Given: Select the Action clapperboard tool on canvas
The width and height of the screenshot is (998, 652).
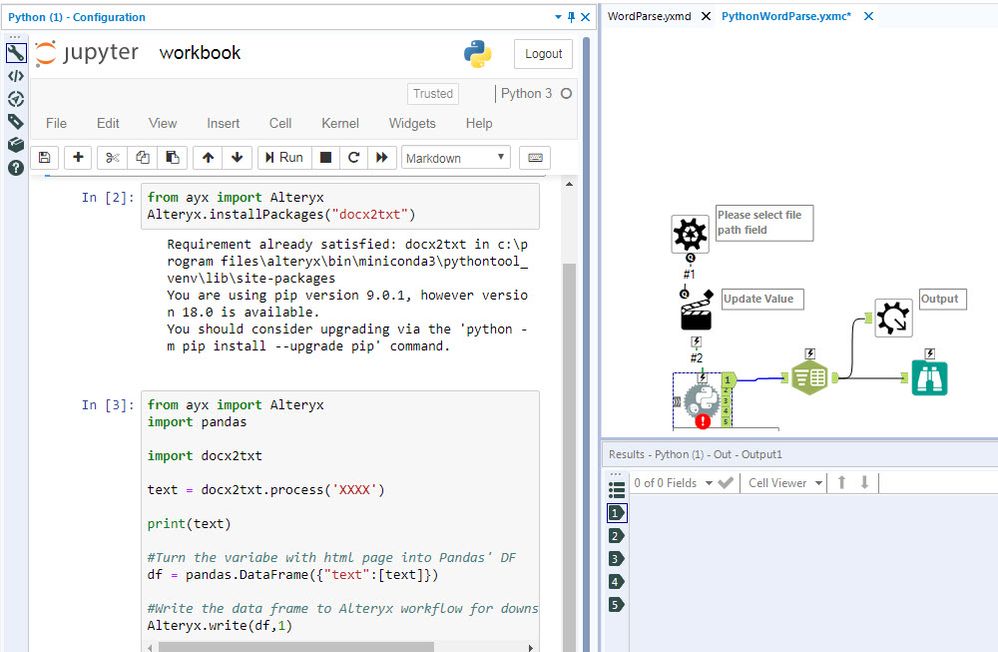Looking at the screenshot, I should 696,310.
